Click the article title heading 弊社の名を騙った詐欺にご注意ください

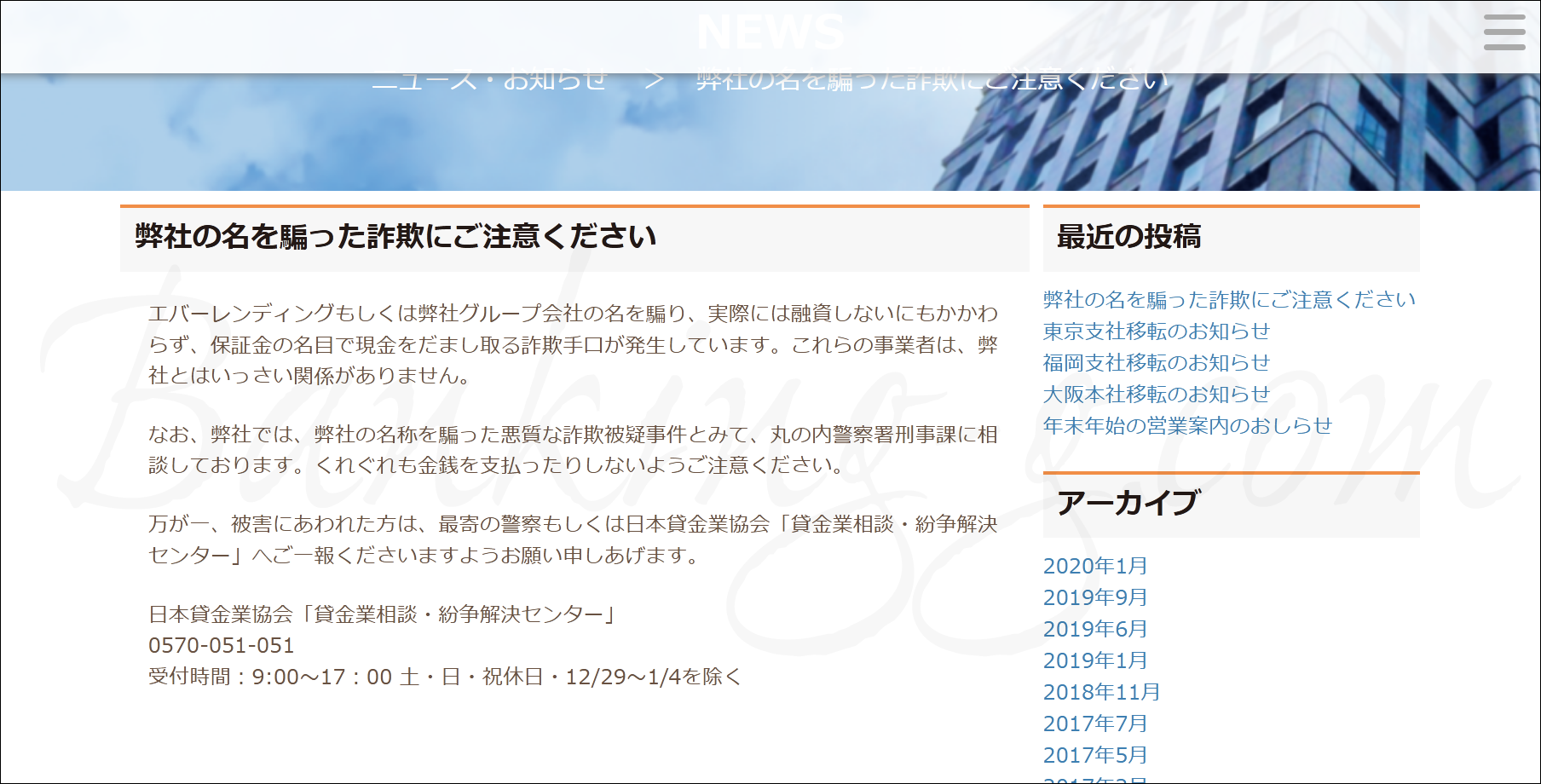[x=395, y=236]
